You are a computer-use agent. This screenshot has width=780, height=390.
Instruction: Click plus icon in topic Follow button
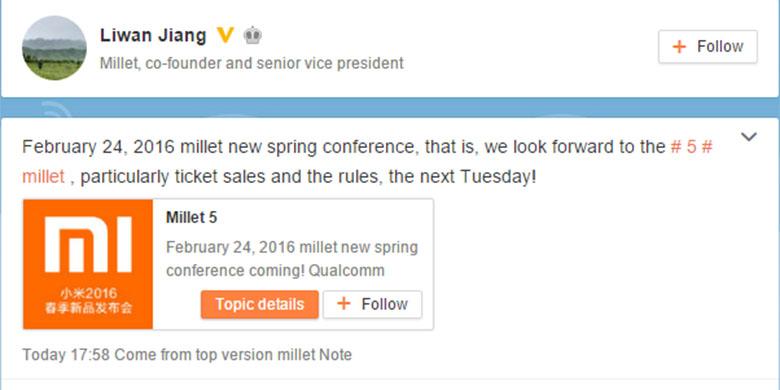pyautogui.click(x=344, y=304)
